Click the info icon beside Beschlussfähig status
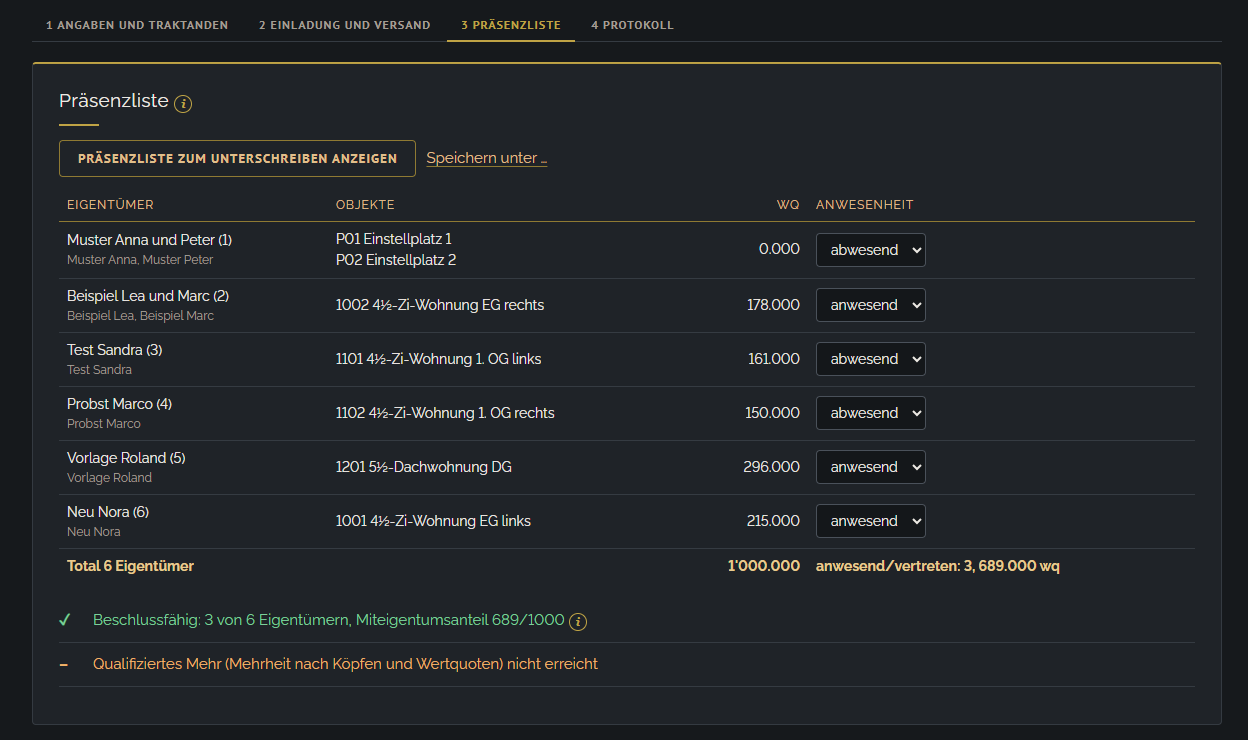Image resolution: width=1248 pixels, height=740 pixels. tap(578, 622)
